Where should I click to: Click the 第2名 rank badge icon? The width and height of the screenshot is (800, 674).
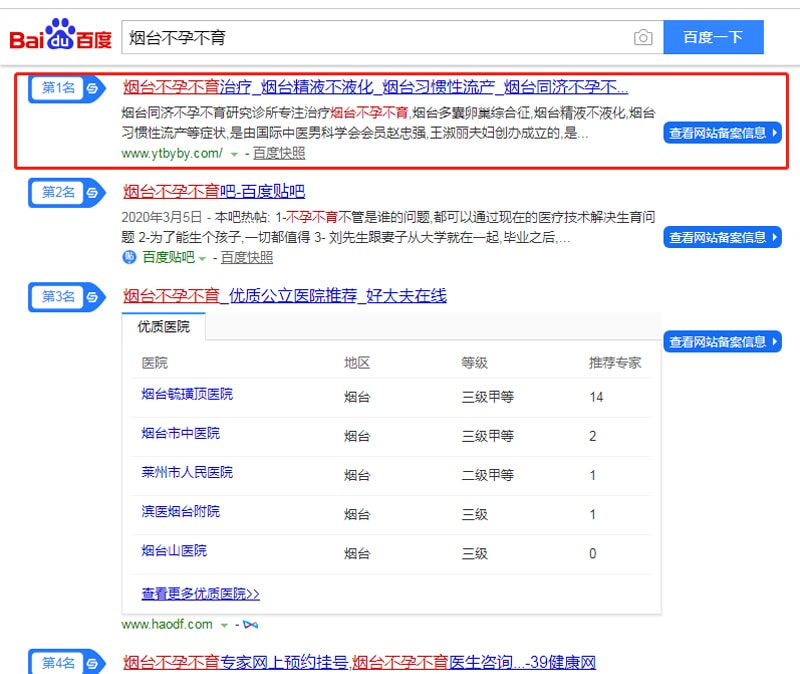pos(67,192)
